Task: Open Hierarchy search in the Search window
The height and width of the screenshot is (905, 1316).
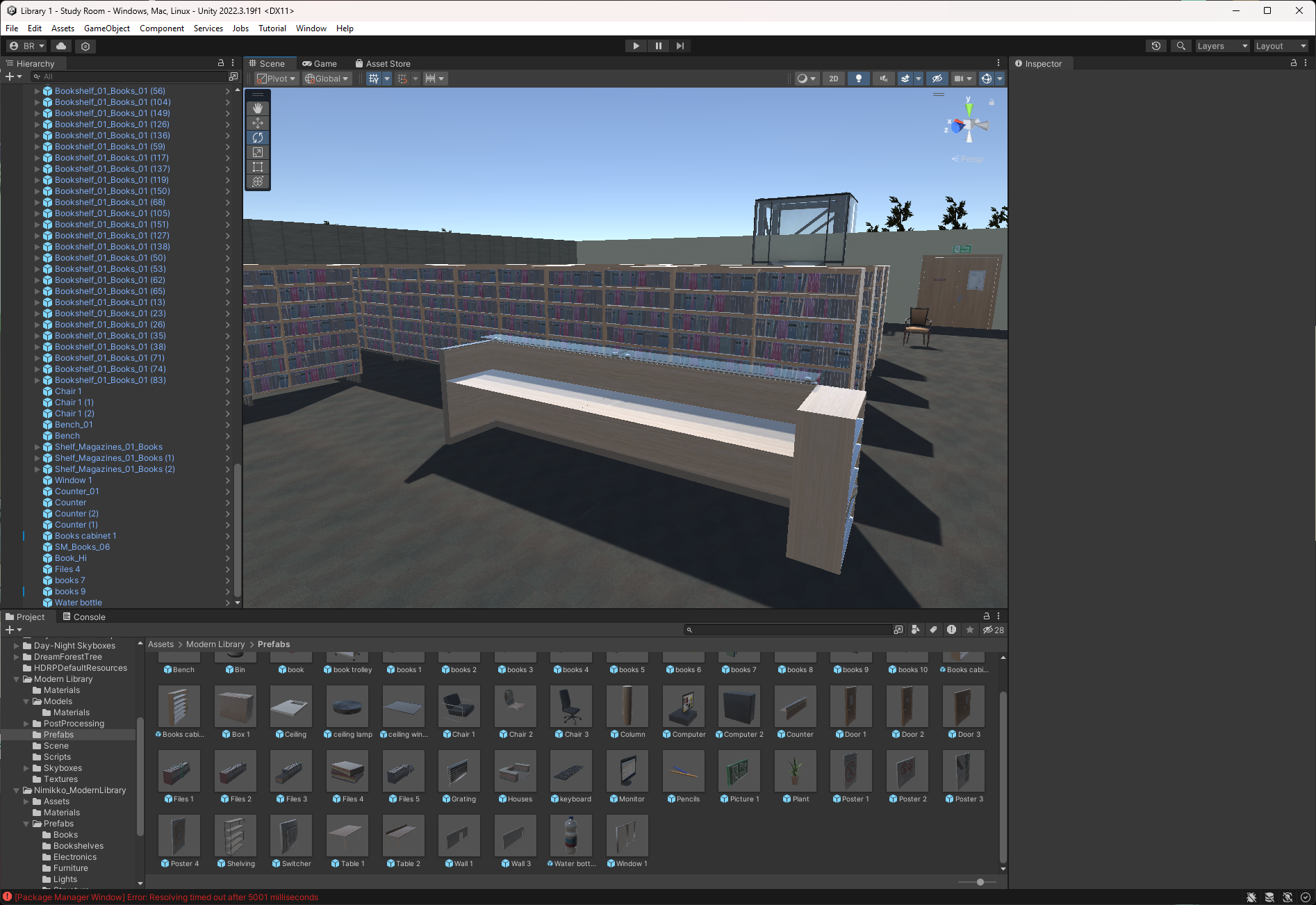Action: [x=233, y=76]
